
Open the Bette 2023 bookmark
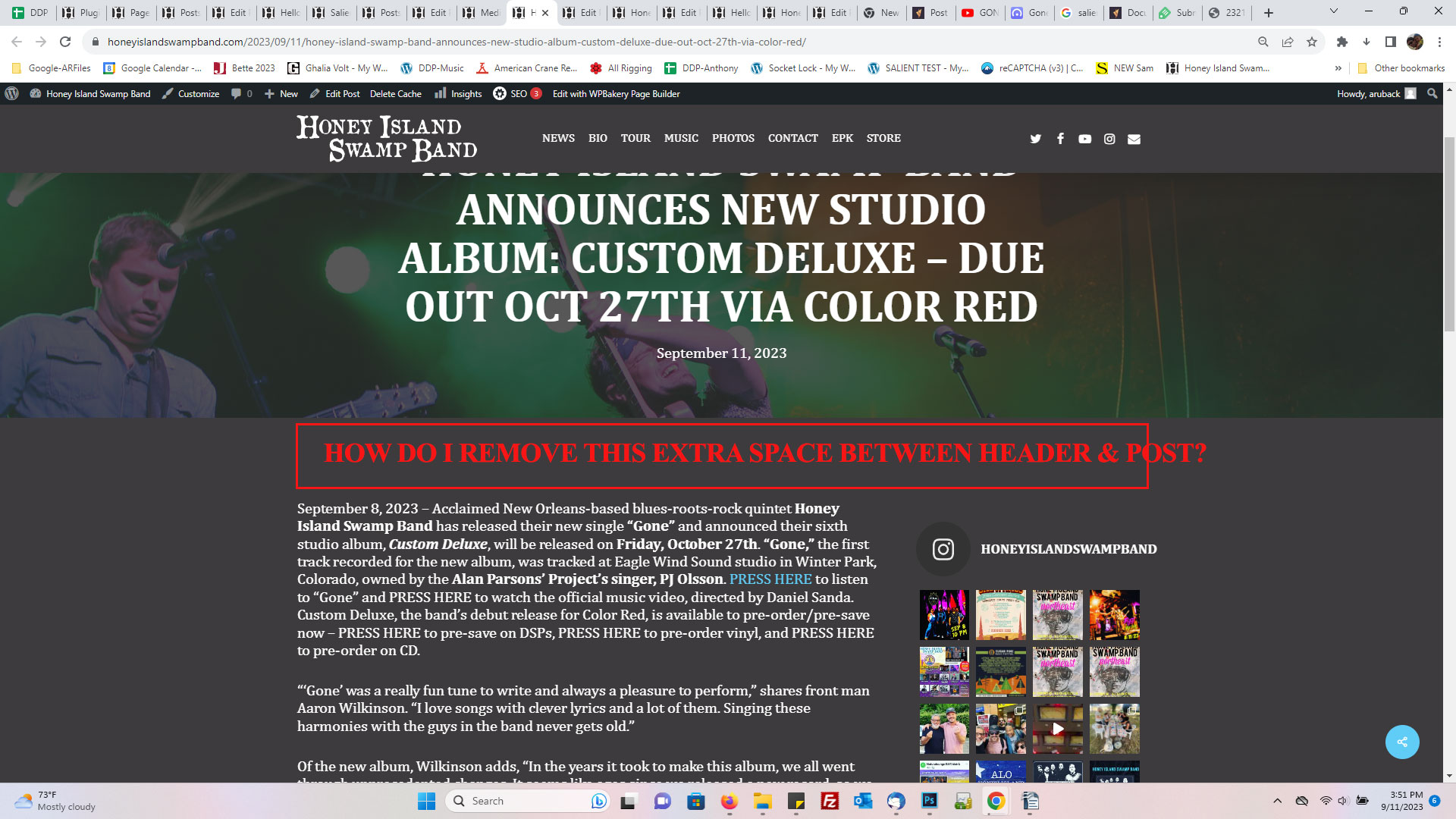(244, 68)
